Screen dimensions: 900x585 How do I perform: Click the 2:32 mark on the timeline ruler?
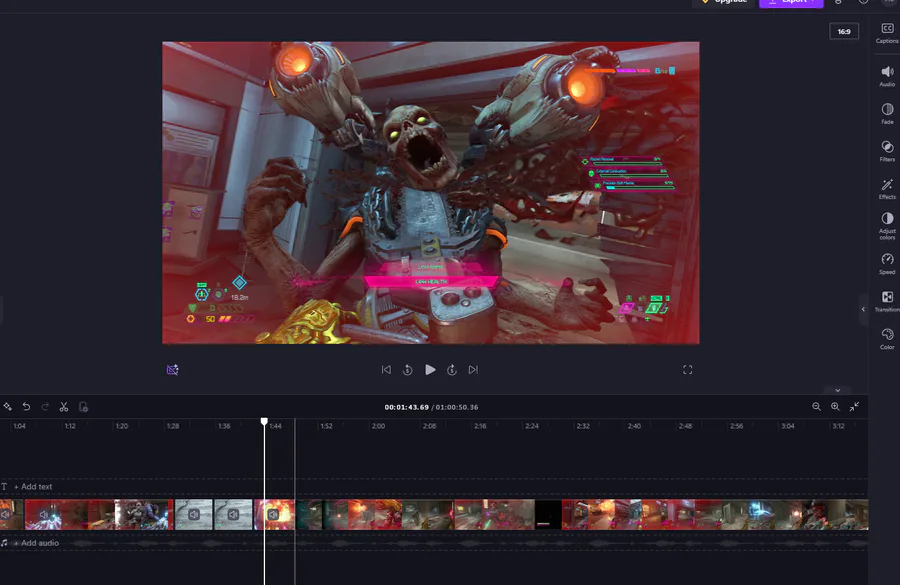point(583,426)
